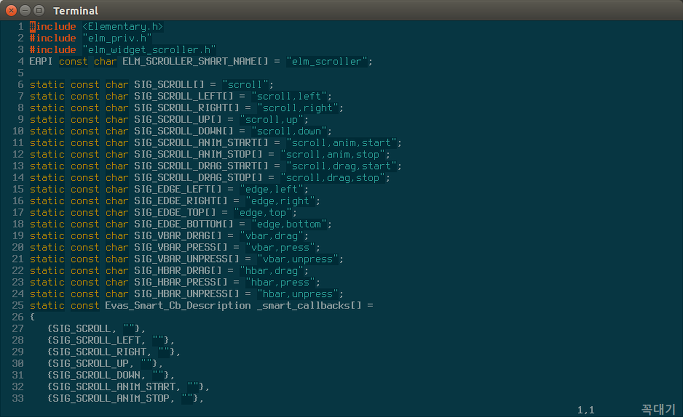Close the Terminal window
The width and height of the screenshot is (683, 417).
[11, 10]
